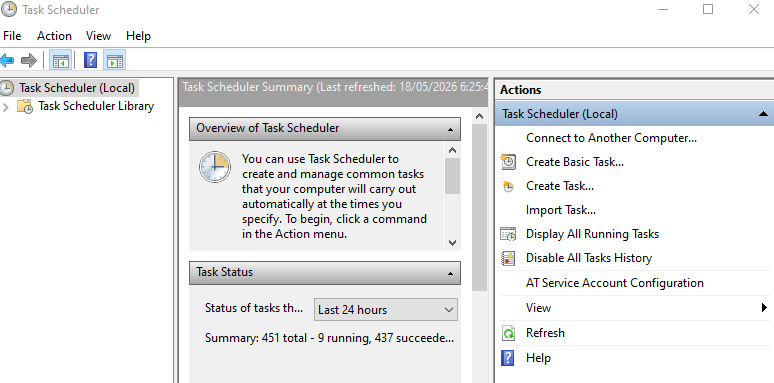Image resolution: width=774 pixels, height=383 pixels.
Task: Open the Help menu in menu bar
Action: tap(138, 36)
